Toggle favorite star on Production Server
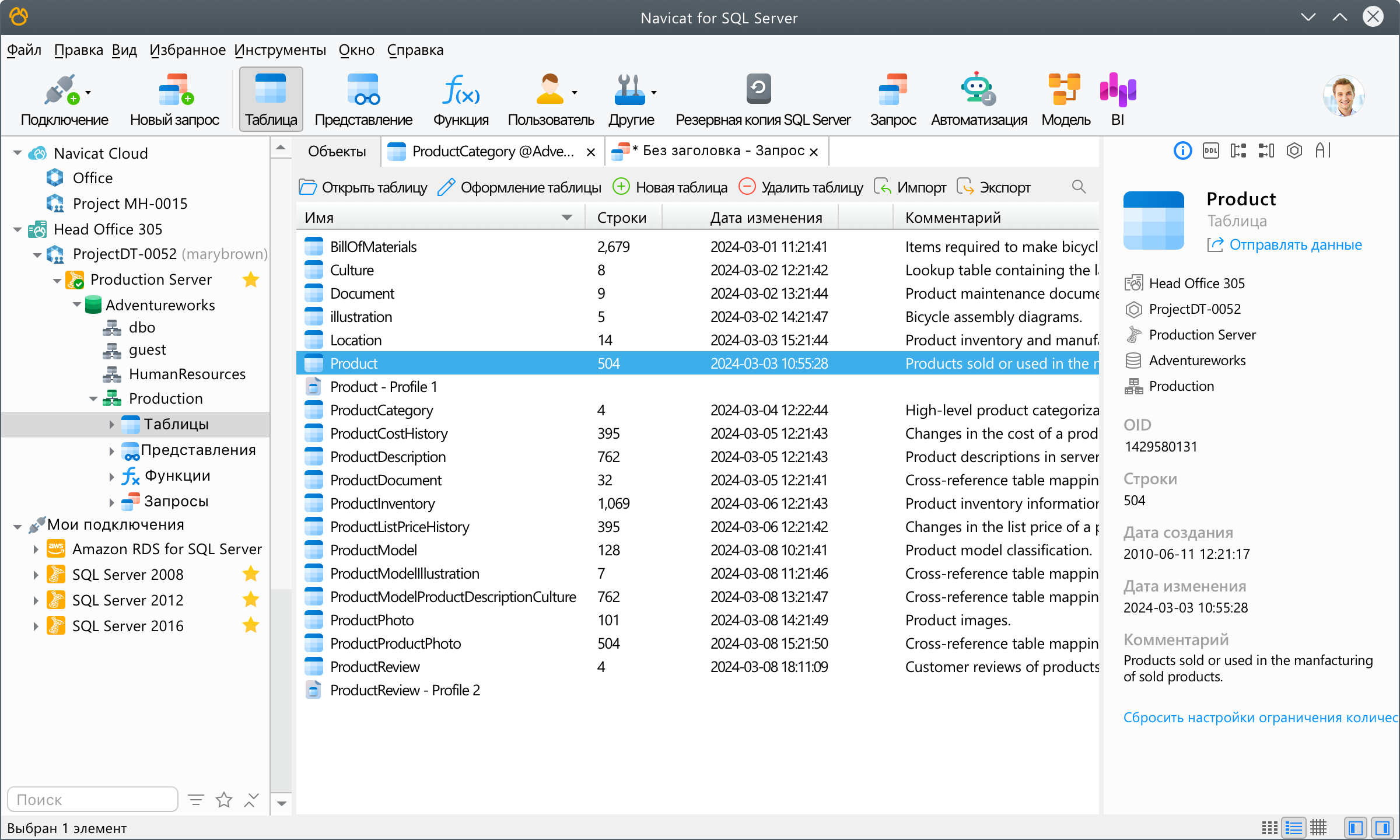The height and width of the screenshot is (840, 1400). [251, 279]
